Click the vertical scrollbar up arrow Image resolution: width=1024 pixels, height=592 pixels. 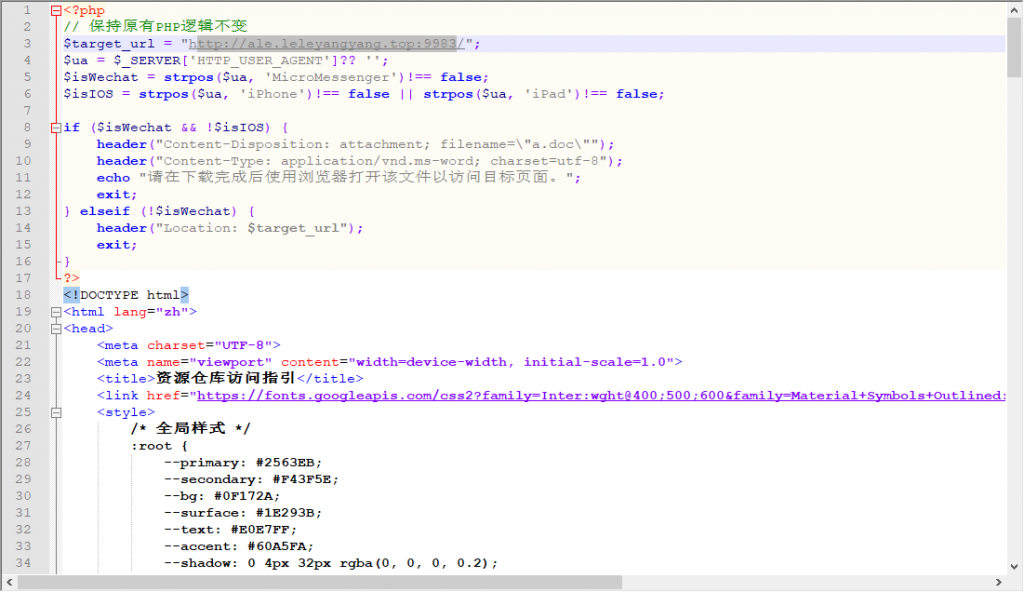point(1014,10)
